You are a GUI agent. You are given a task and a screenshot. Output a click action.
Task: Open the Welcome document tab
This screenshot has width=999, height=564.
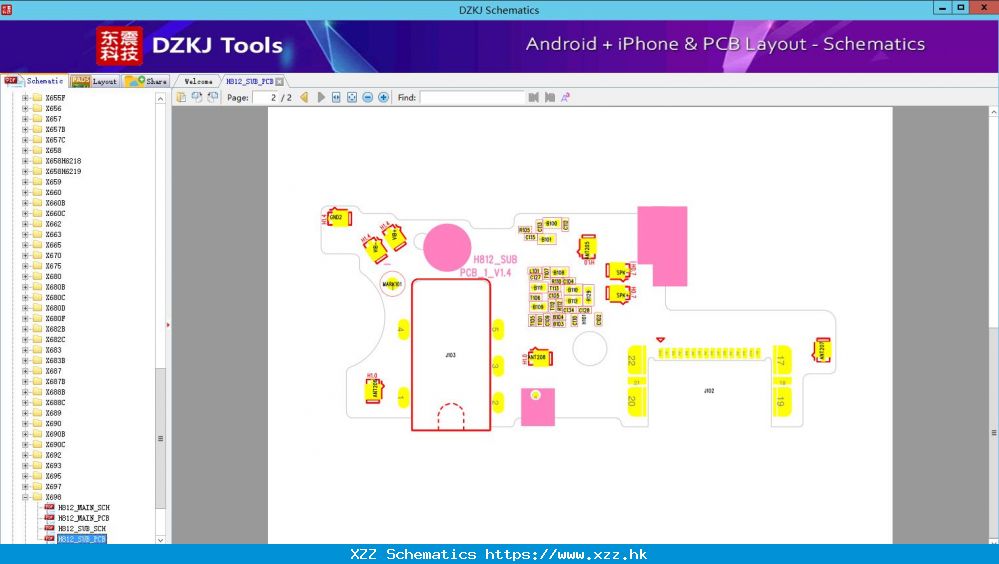click(x=198, y=82)
